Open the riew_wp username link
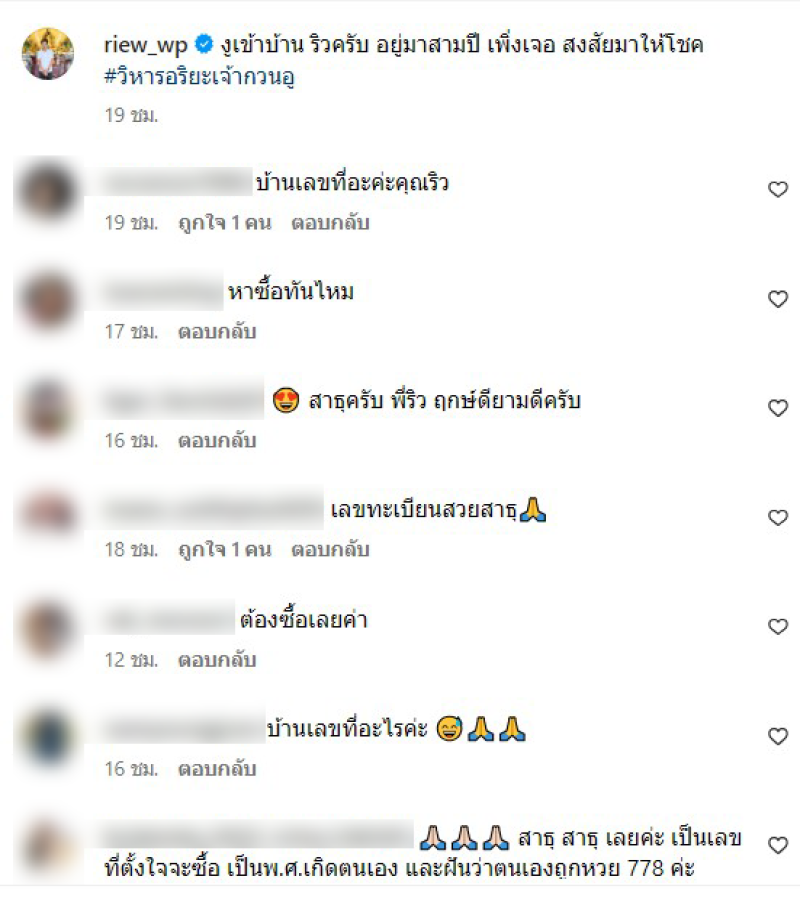This screenshot has height=905, width=800. point(145,45)
